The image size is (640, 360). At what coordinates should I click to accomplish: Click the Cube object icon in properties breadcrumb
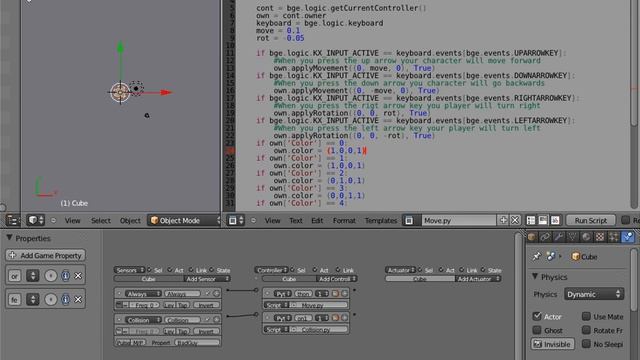click(x=576, y=256)
